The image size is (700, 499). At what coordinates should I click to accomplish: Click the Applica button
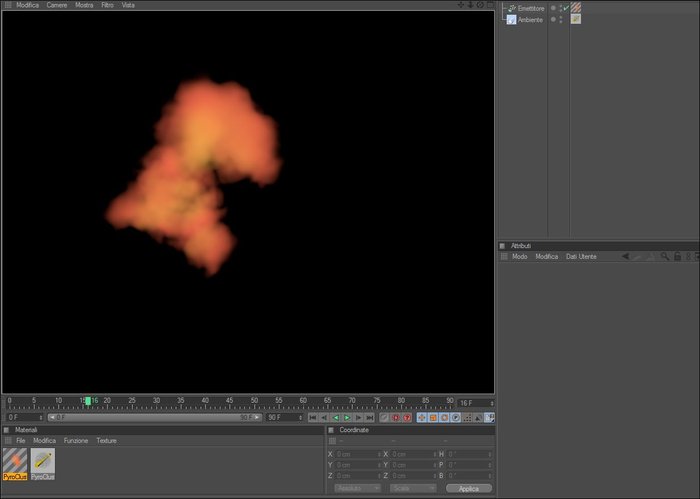point(469,489)
